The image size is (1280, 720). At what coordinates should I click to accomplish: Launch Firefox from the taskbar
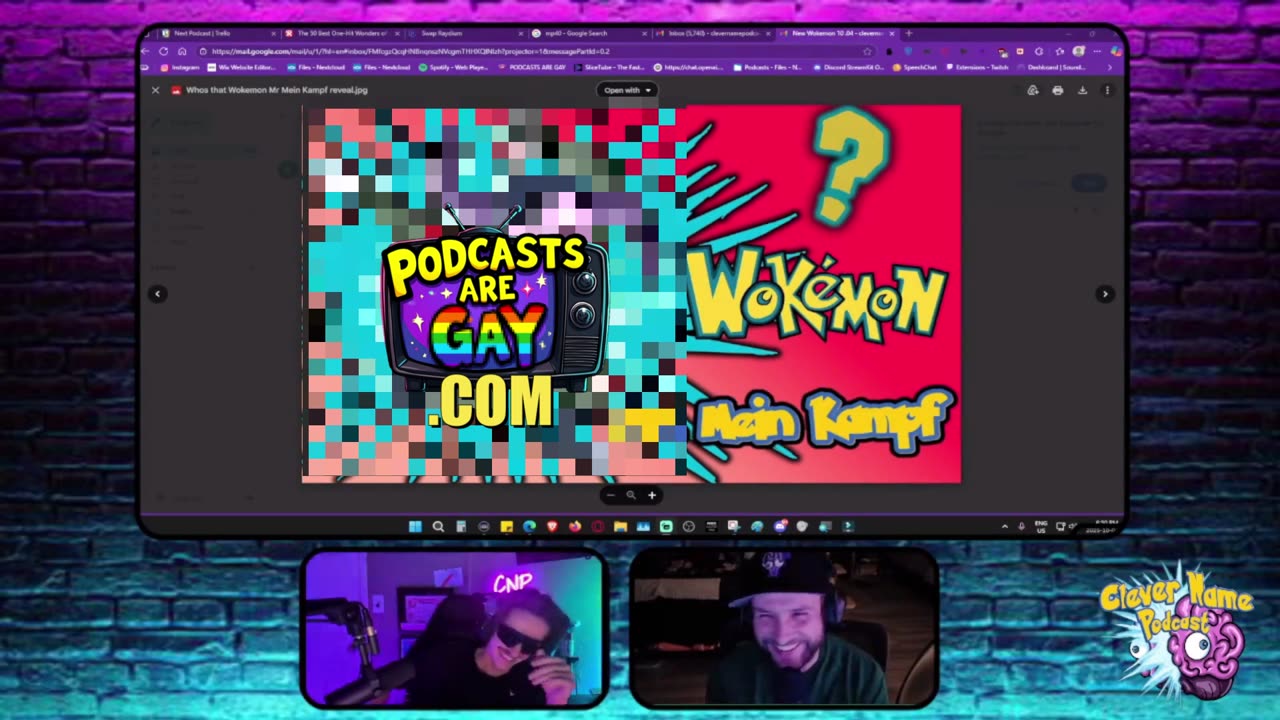[575, 526]
